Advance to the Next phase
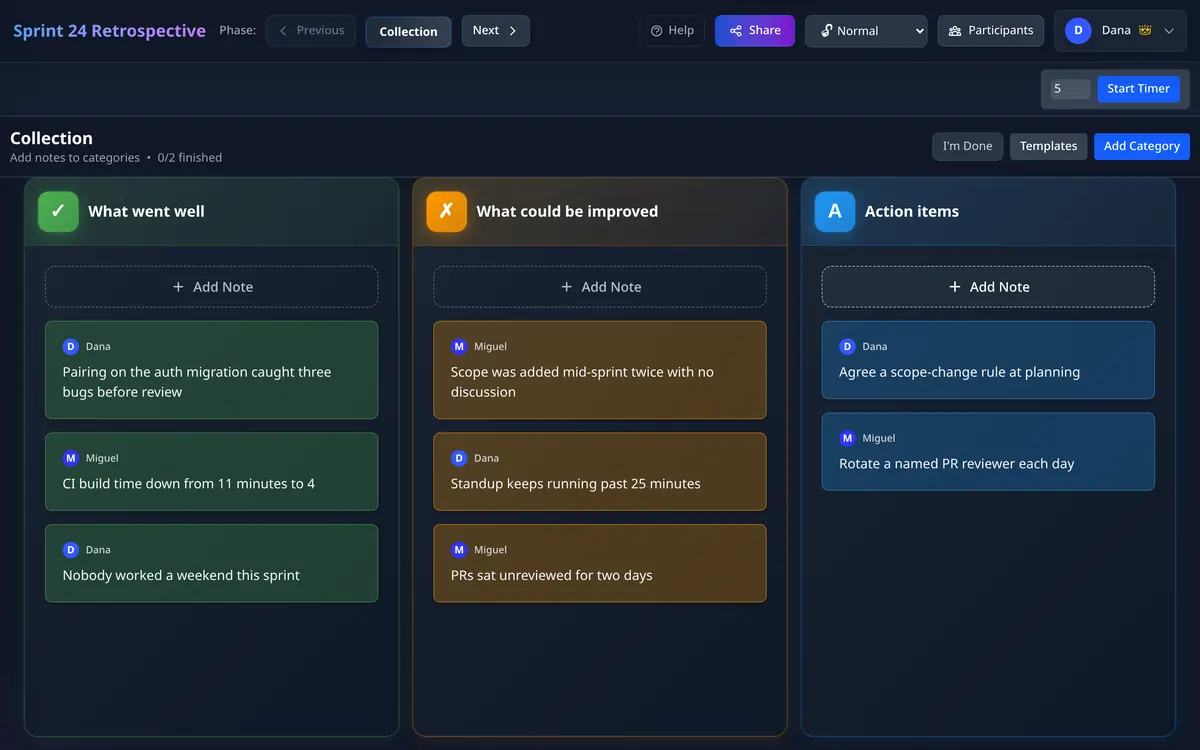 point(495,31)
